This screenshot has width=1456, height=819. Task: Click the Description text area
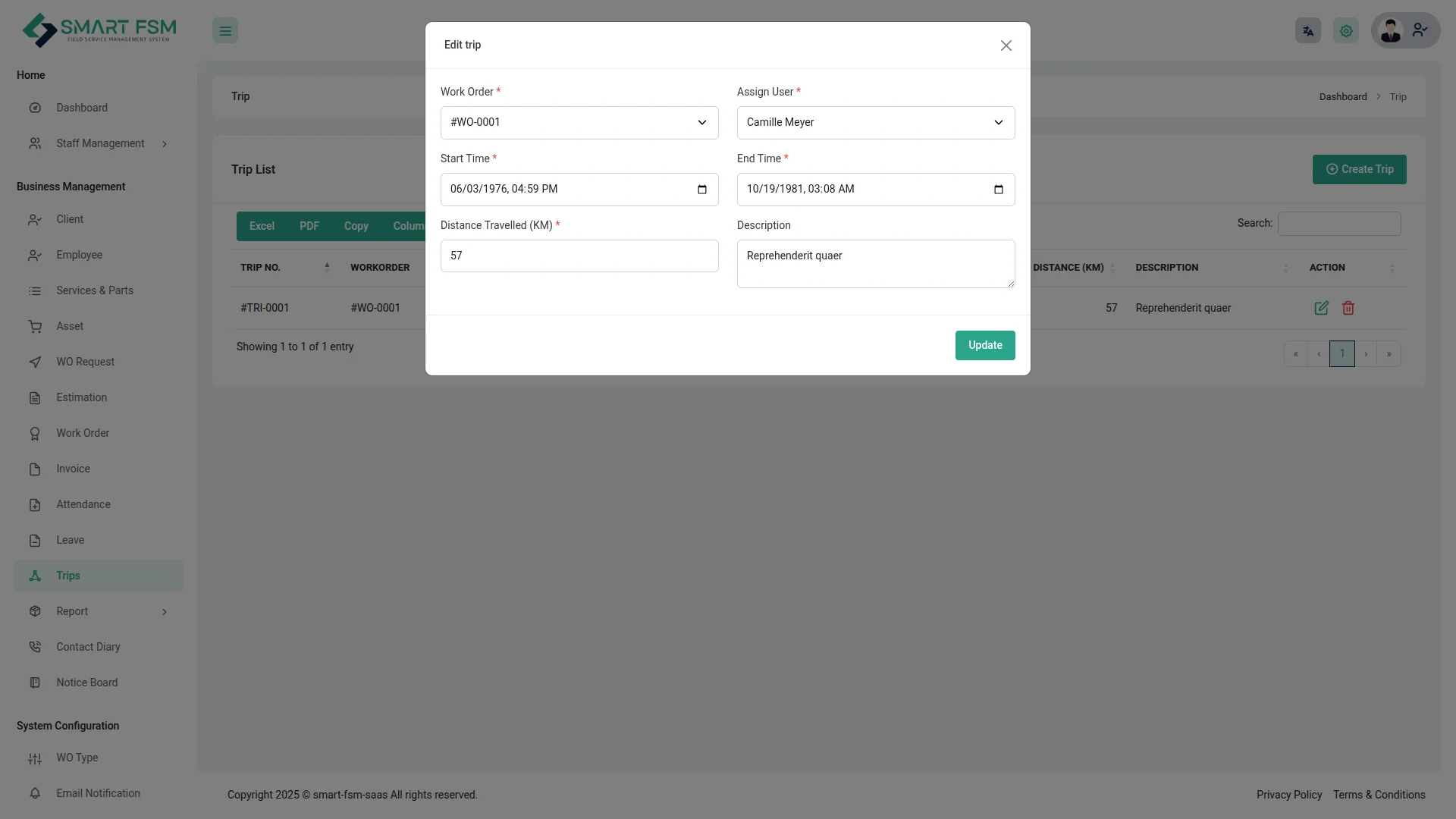tap(875, 264)
